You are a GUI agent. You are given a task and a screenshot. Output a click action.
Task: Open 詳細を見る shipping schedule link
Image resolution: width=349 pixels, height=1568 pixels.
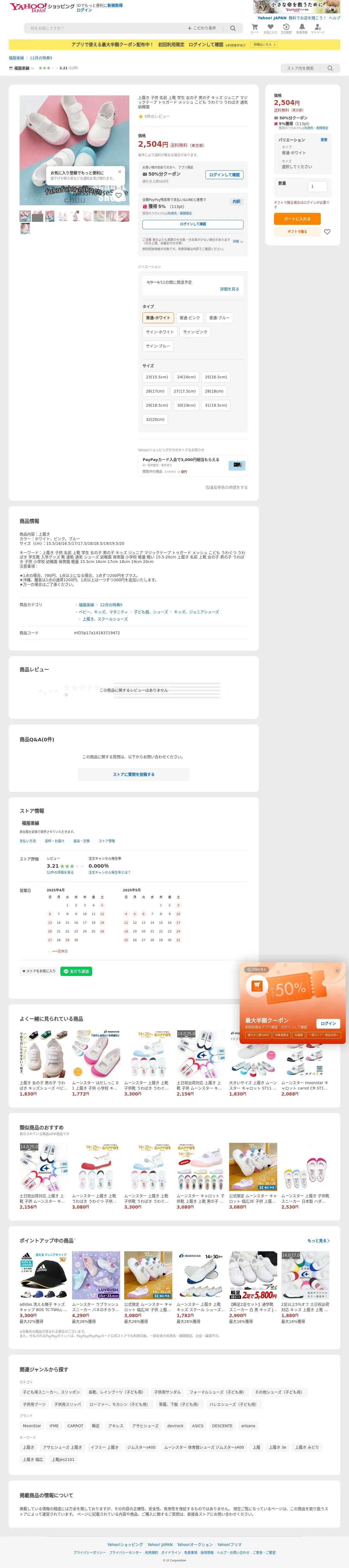click(x=229, y=289)
